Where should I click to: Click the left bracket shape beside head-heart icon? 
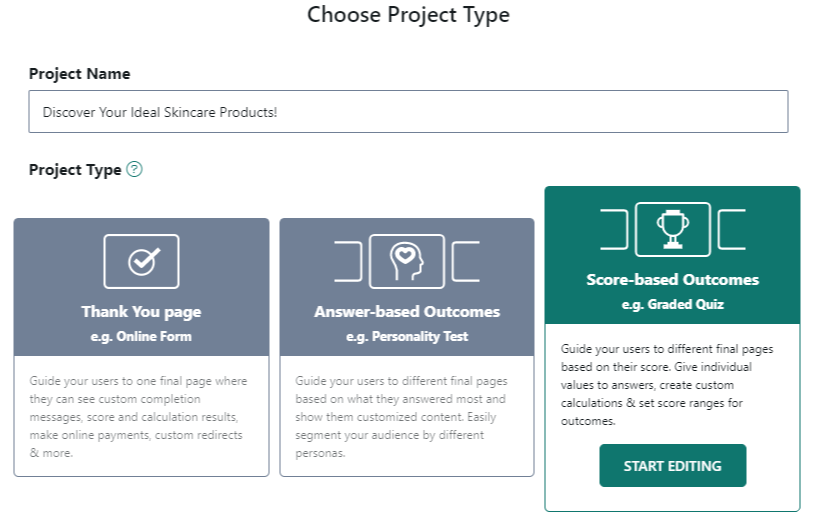tap(347, 261)
